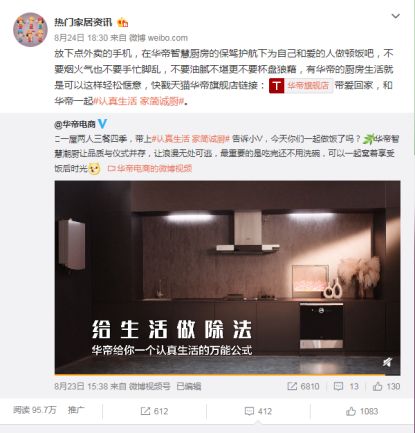Screen dimensions: 415x433
Task: Follow the 华帝旗舰店 store link
Action: [308, 85]
